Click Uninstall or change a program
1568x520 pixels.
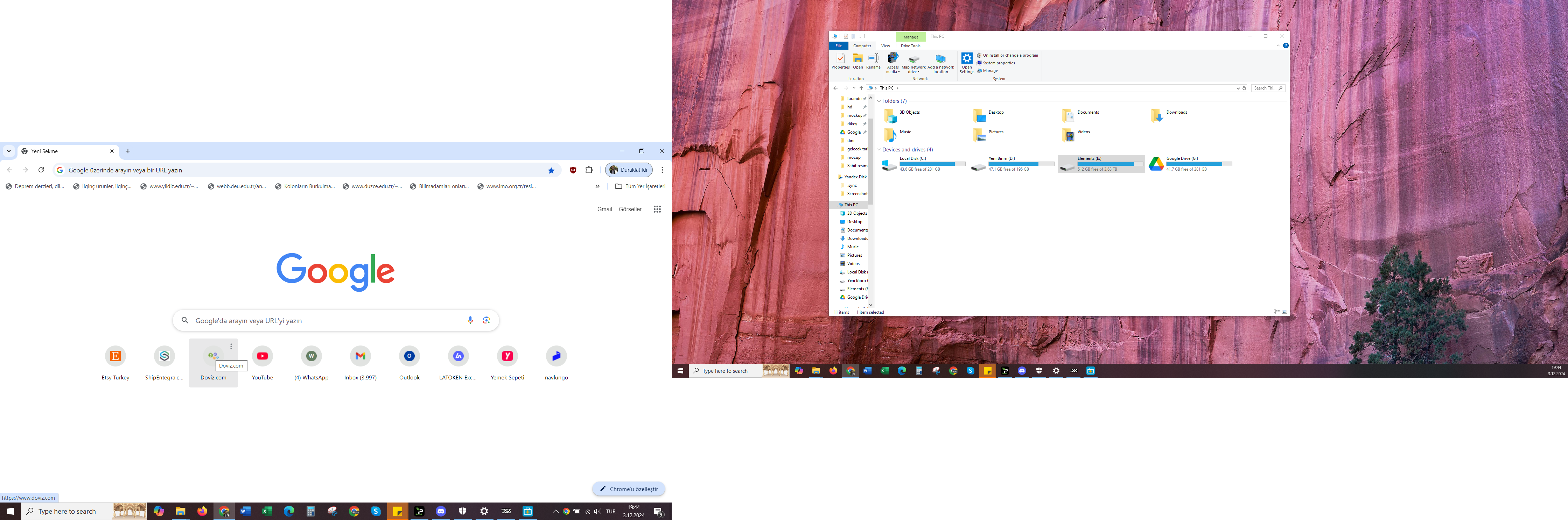click(x=1010, y=55)
